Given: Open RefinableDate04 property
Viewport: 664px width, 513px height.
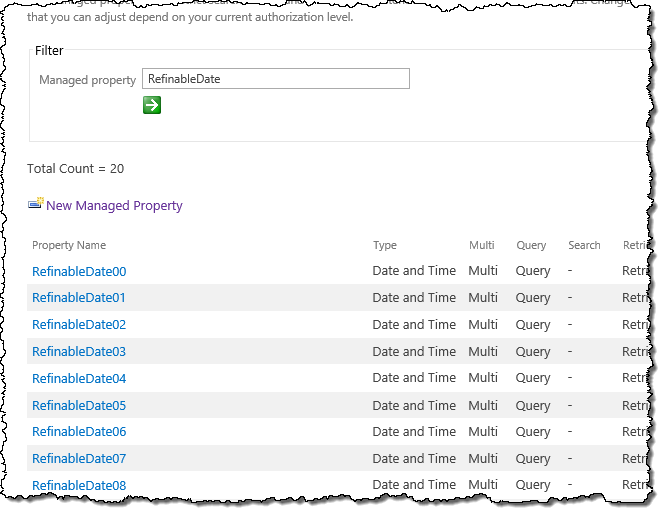Looking at the screenshot, I should point(79,379).
